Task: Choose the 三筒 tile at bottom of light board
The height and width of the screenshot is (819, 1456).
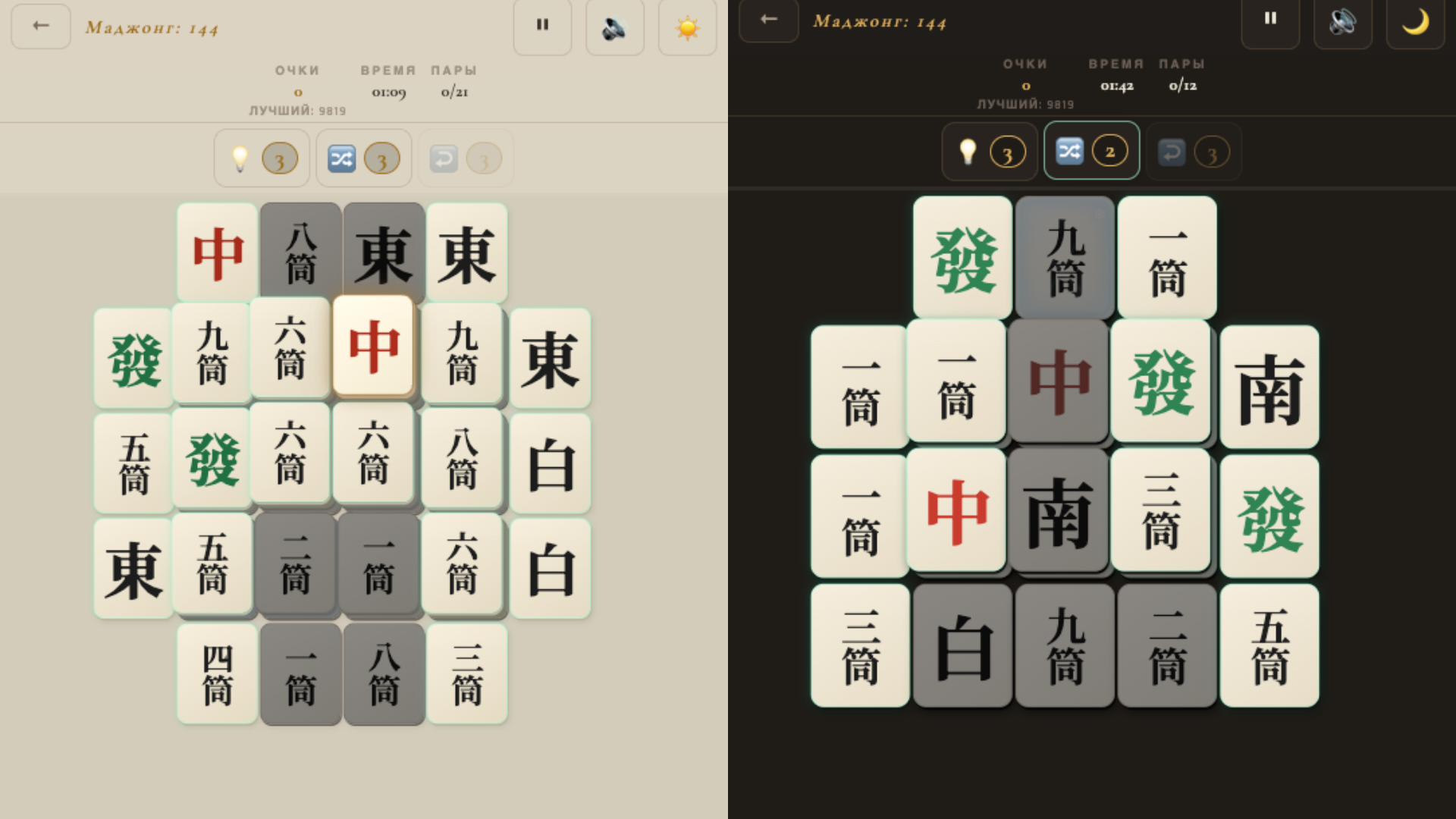Action: coord(467,674)
